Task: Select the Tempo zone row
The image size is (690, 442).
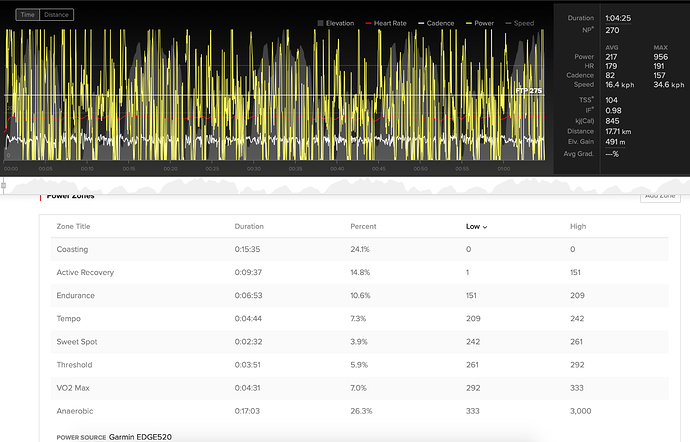Action: pyautogui.click(x=360, y=319)
